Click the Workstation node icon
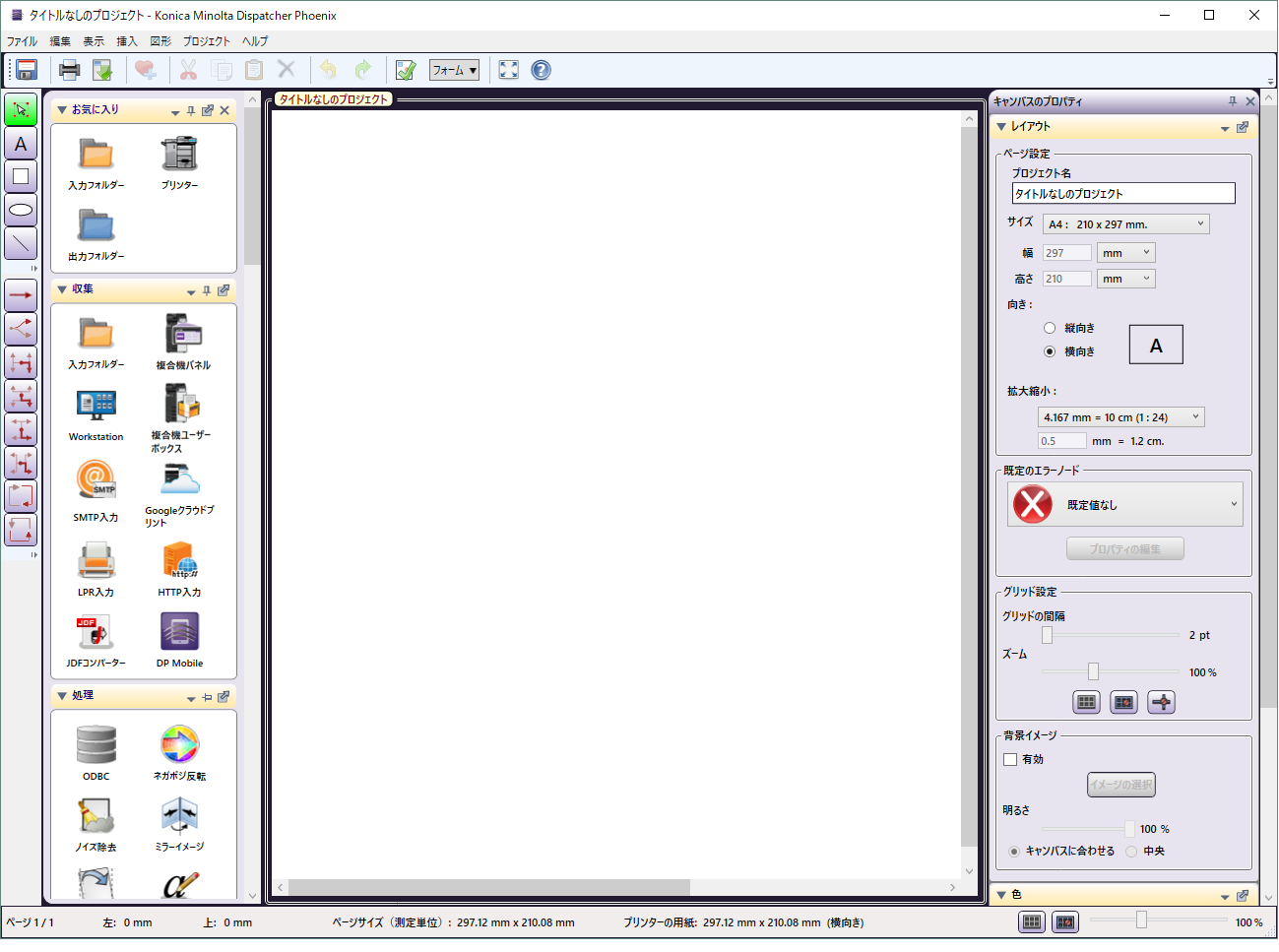The image size is (1279, 952). (96, 405)
